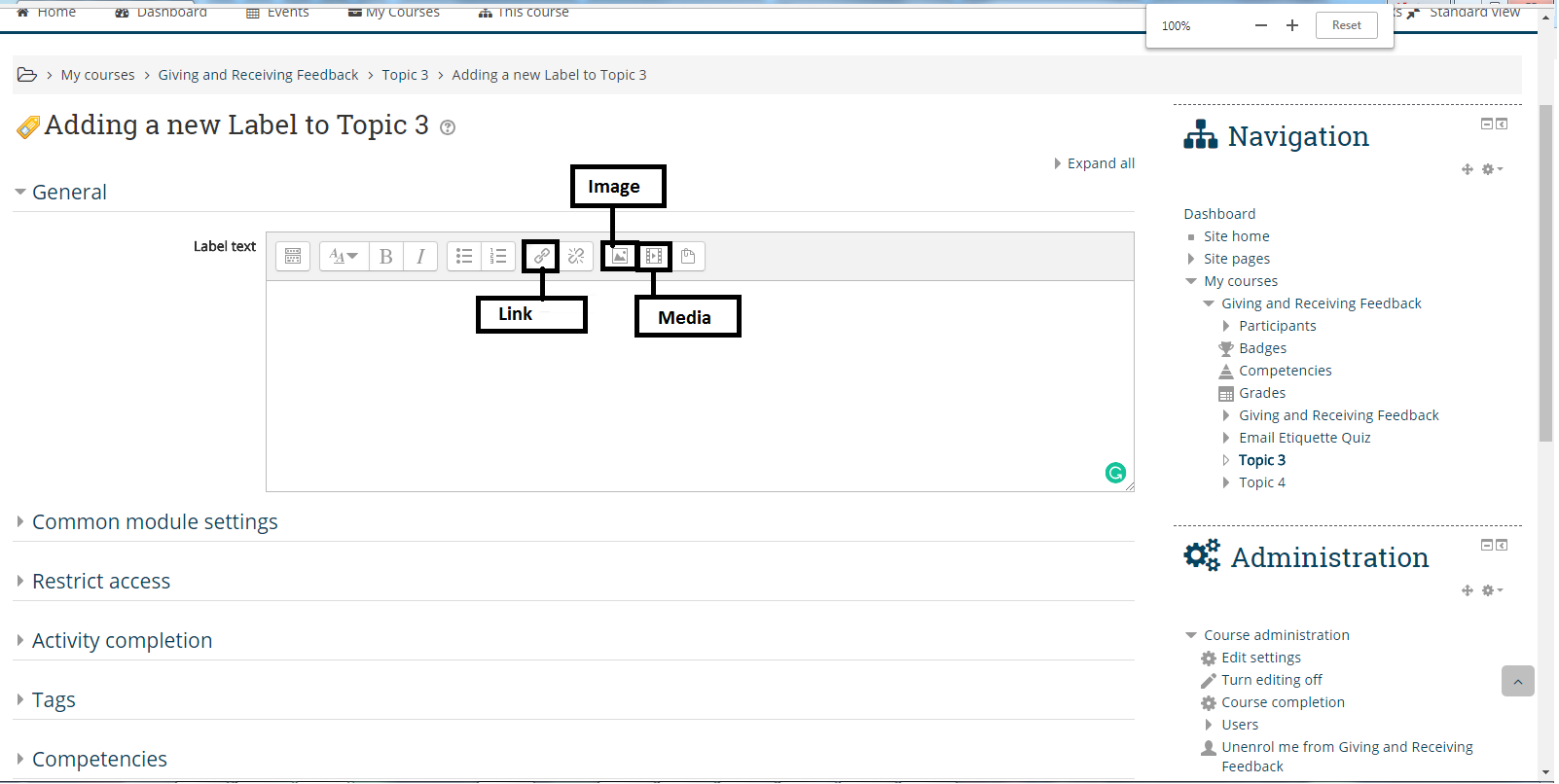Expand the Restrict access section

click(x=101, y=582)
